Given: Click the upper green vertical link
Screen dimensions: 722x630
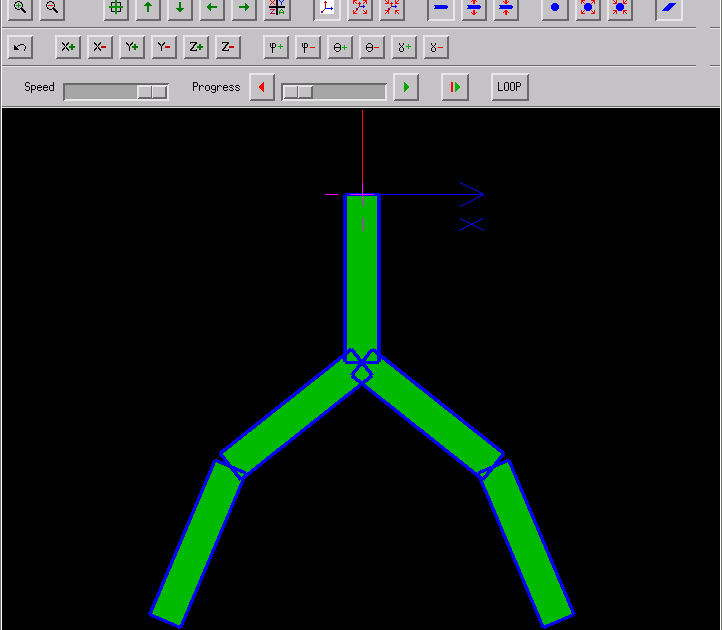Looking at the screenshot, I should pos(362,276).
